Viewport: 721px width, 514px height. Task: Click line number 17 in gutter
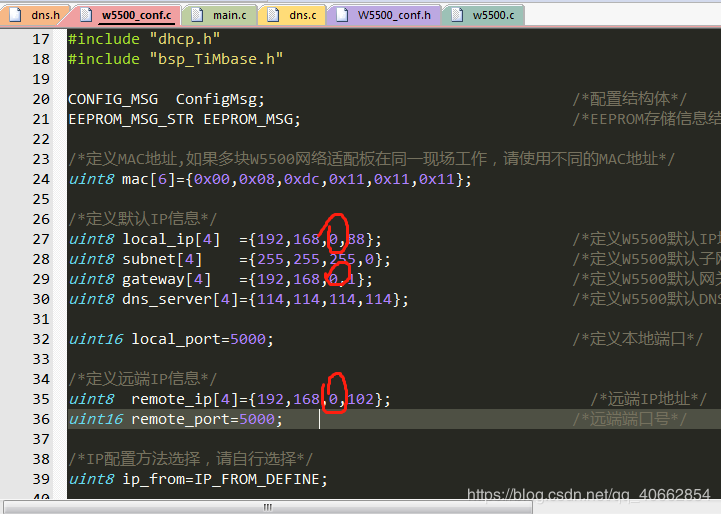pos(41,39)
